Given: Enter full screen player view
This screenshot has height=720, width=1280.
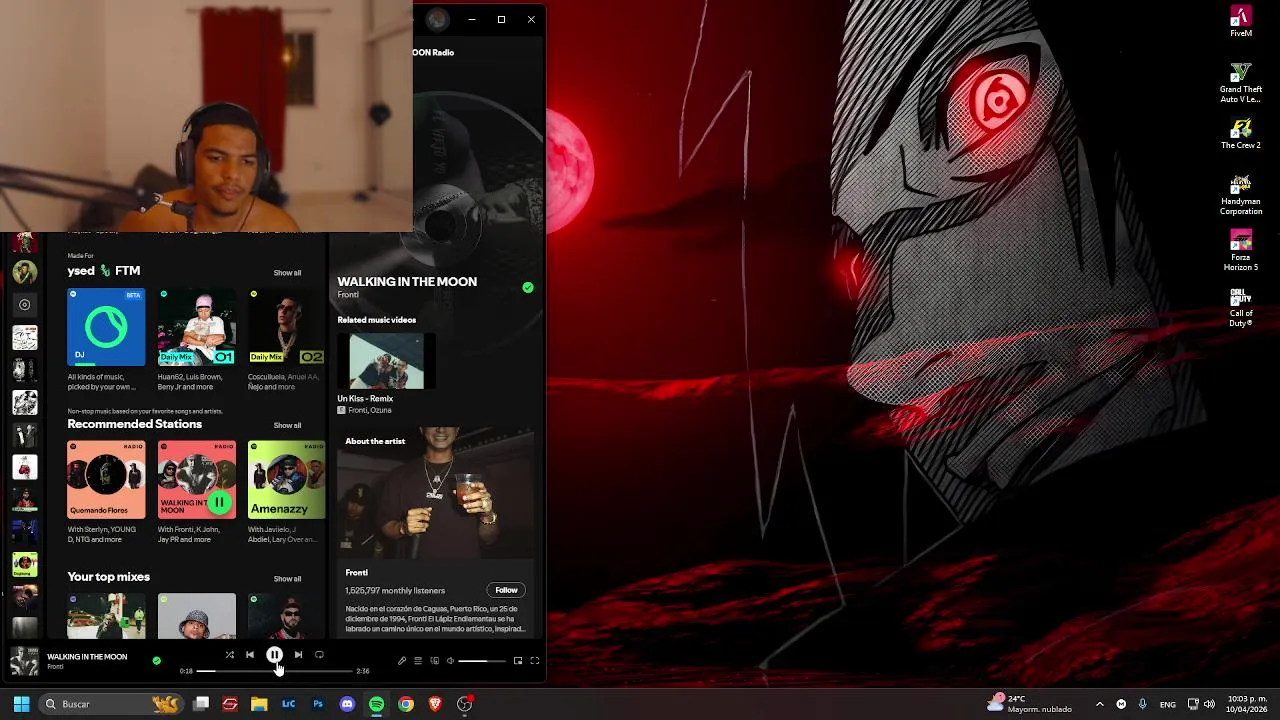Looking at the screenshot, I should (535, 660).
